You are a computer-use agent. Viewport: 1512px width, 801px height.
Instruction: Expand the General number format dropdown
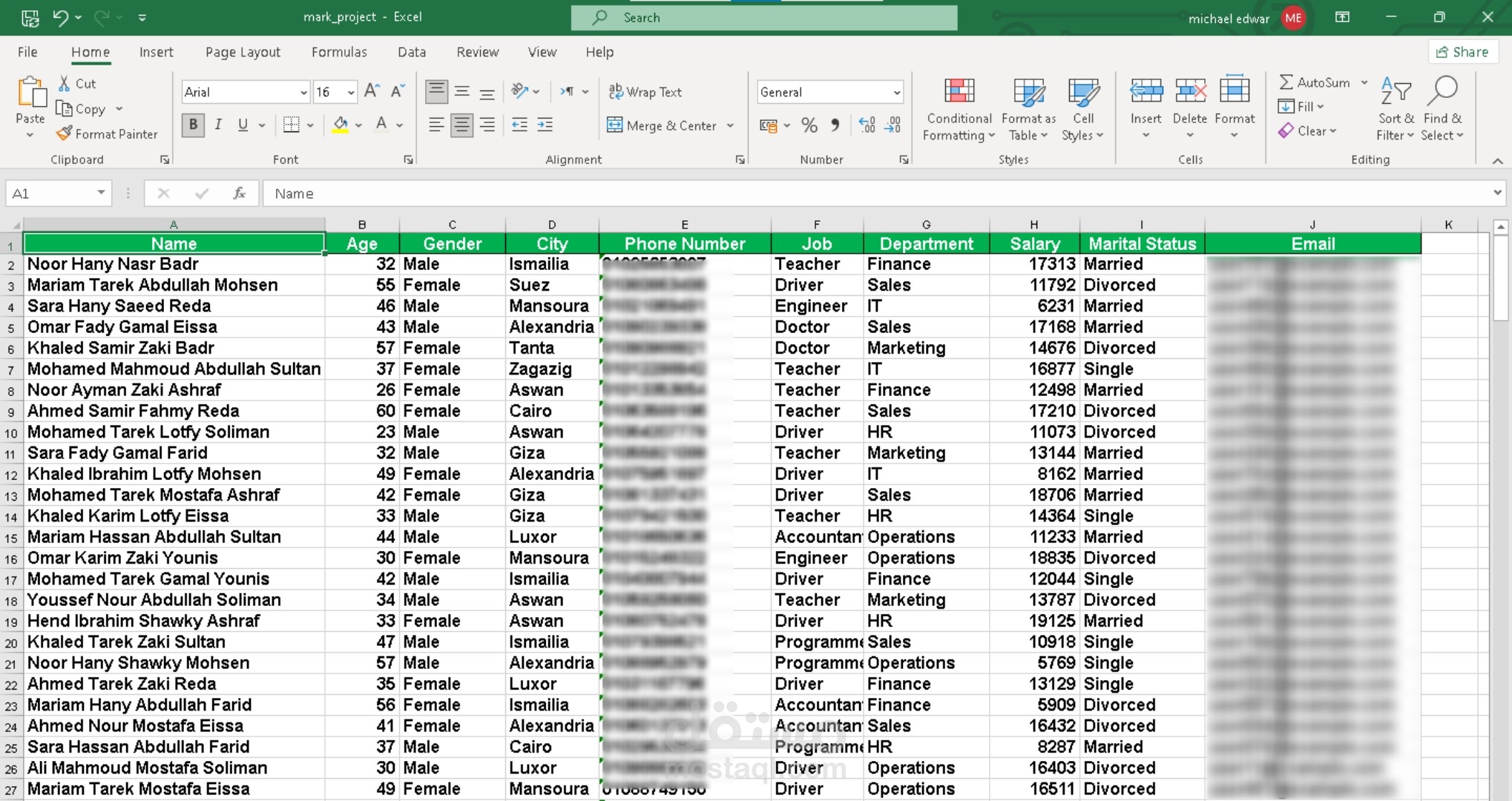(x=896, y=92)
